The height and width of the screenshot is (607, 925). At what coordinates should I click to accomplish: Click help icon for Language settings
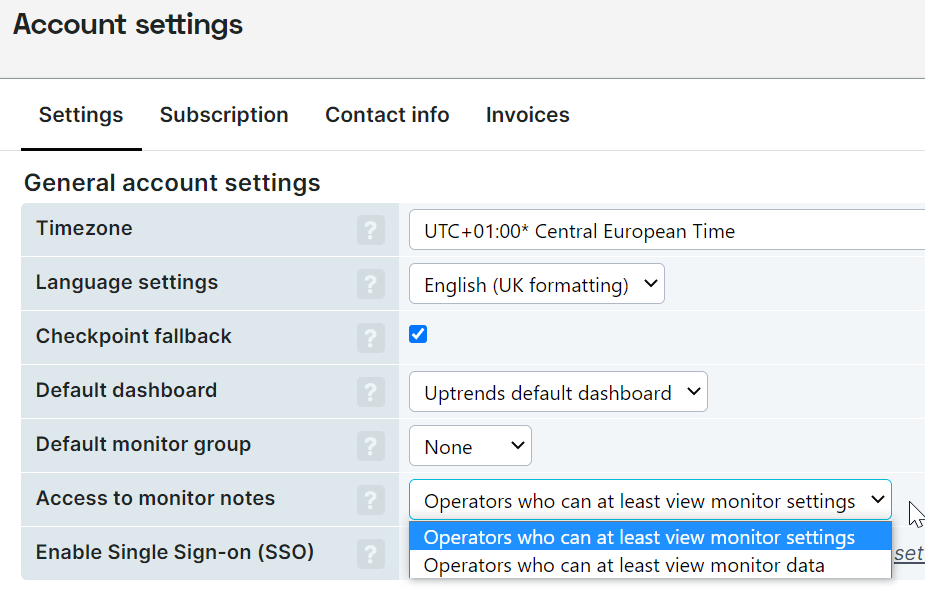point(371,285)
